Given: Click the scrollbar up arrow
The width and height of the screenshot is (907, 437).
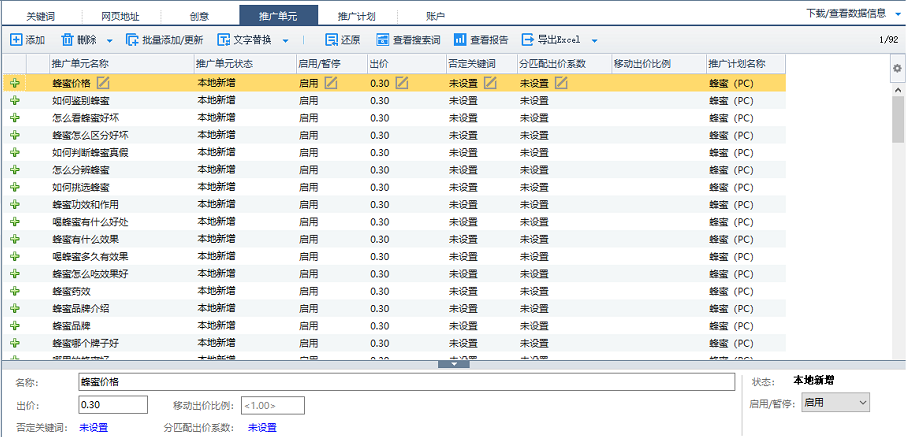Looking at the screenshot, I should point(898,90).
